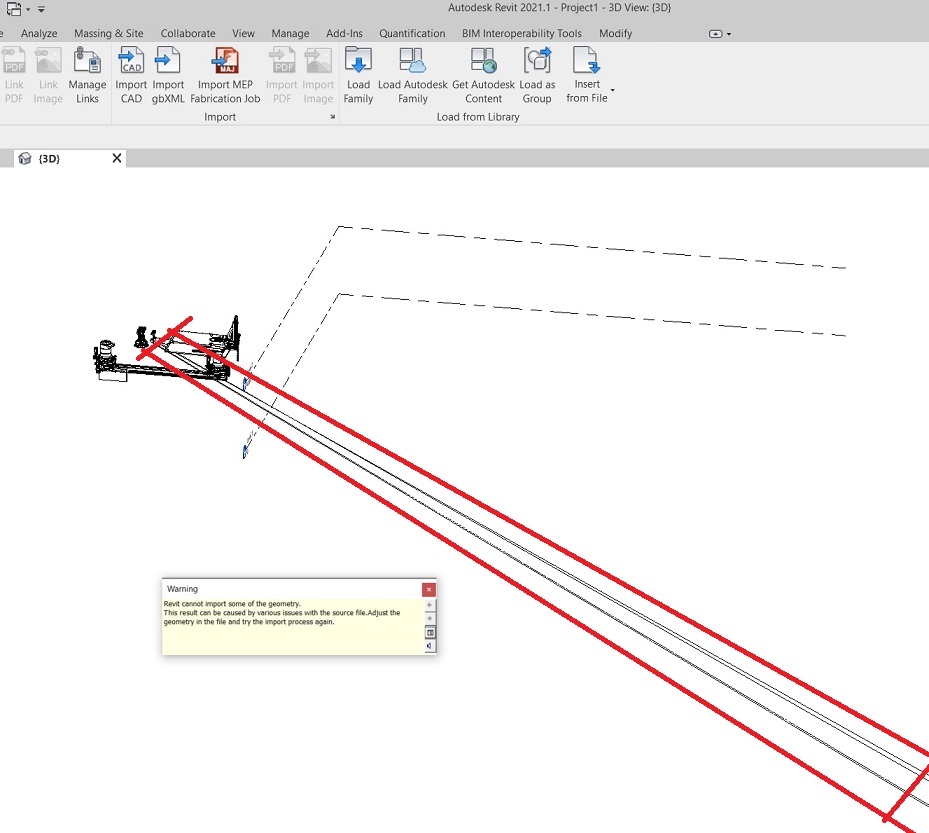The height and width of the screenshot is (833, 929).
Task: Switch to the Manage ribbon tab
Action: [x=290, y=33]
